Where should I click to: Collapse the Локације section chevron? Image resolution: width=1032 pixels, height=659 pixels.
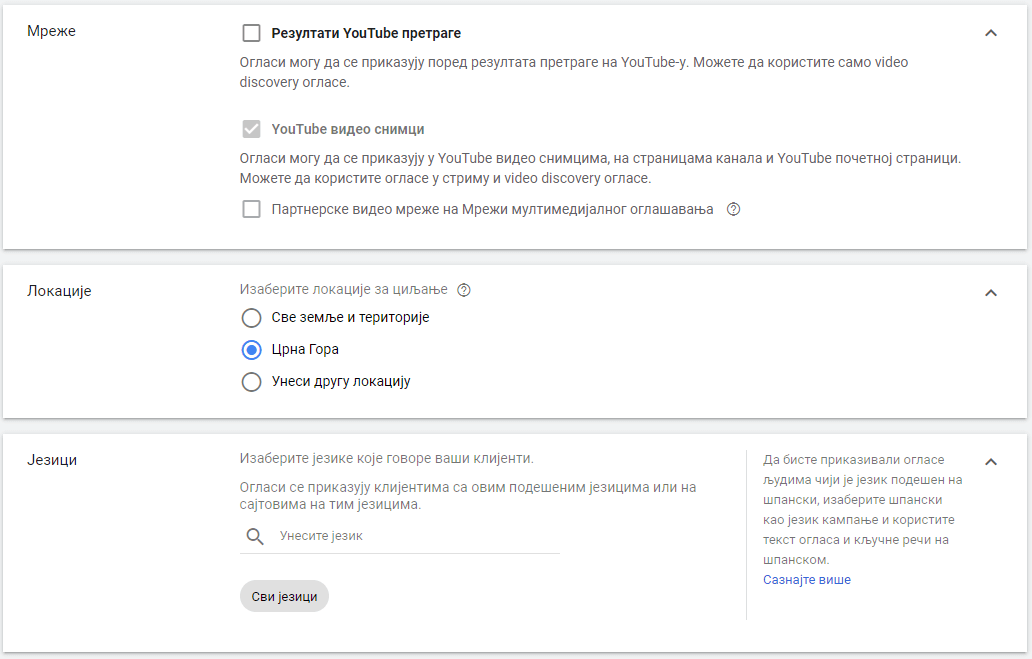pos(991,293)
